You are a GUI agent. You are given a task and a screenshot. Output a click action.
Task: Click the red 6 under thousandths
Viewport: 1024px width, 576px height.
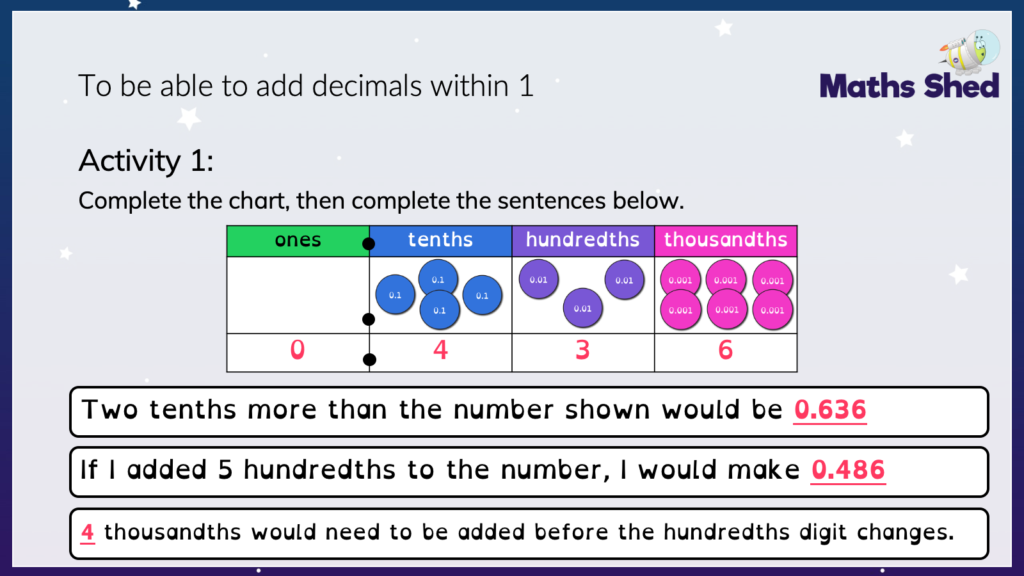(x=726, y=350)
